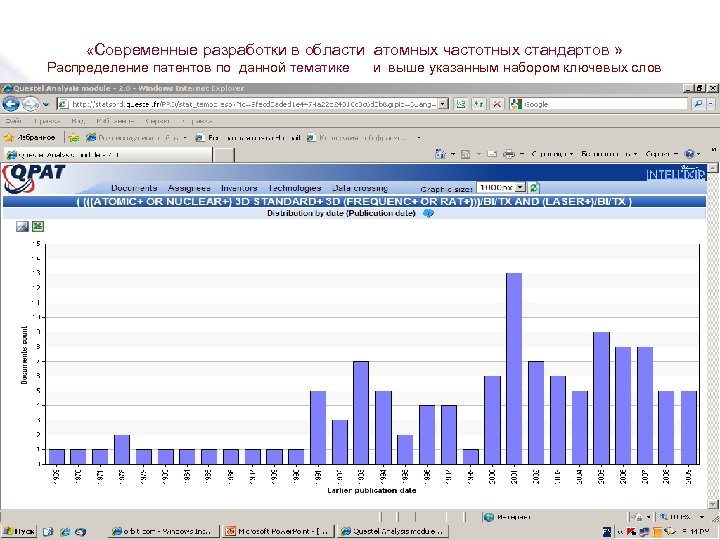Click the Add to Favorites bar icon
720x540 pixels.
pyautogui.click(x=74, y=137)
